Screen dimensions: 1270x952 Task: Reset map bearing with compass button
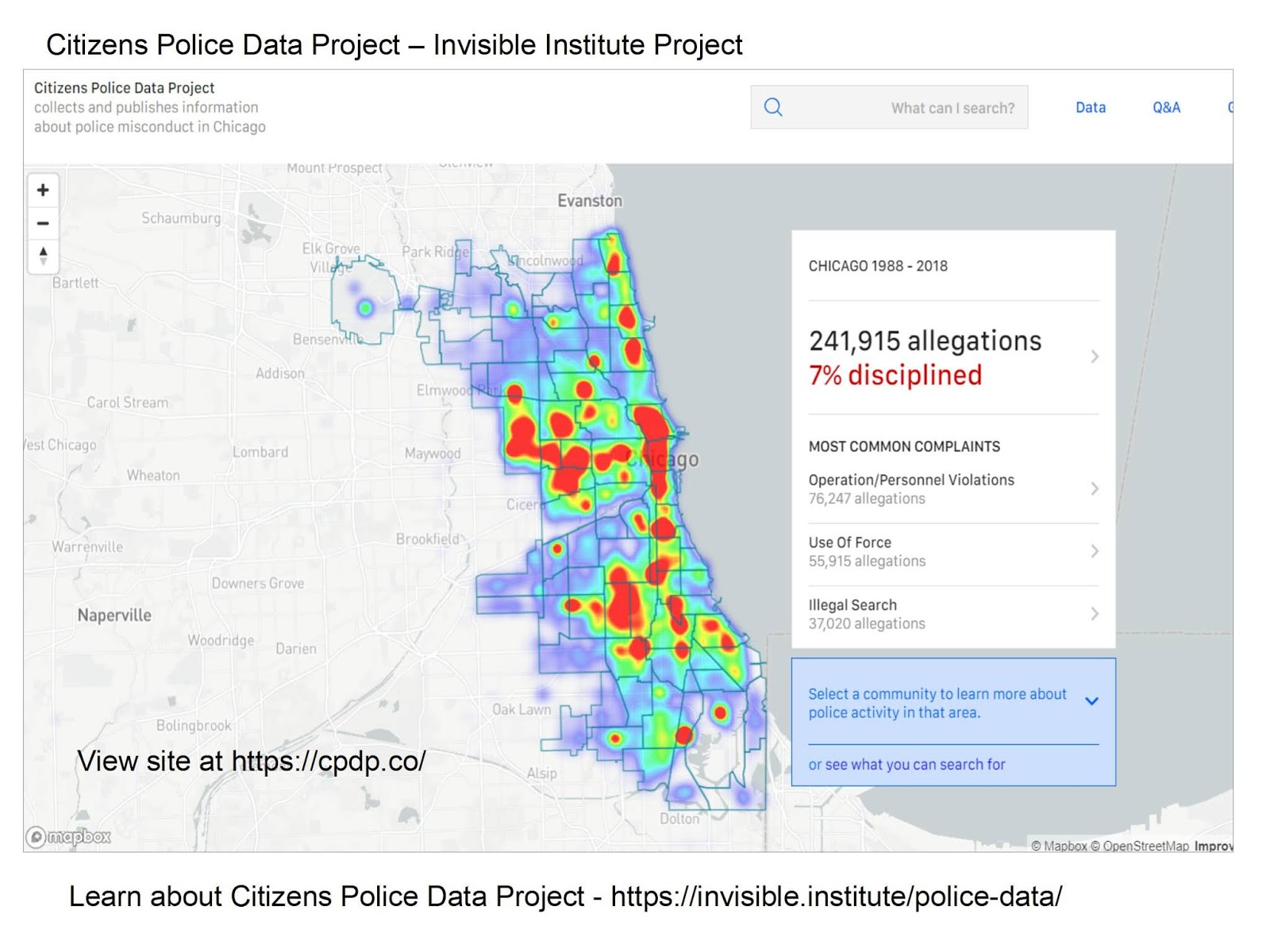point(43,256)
